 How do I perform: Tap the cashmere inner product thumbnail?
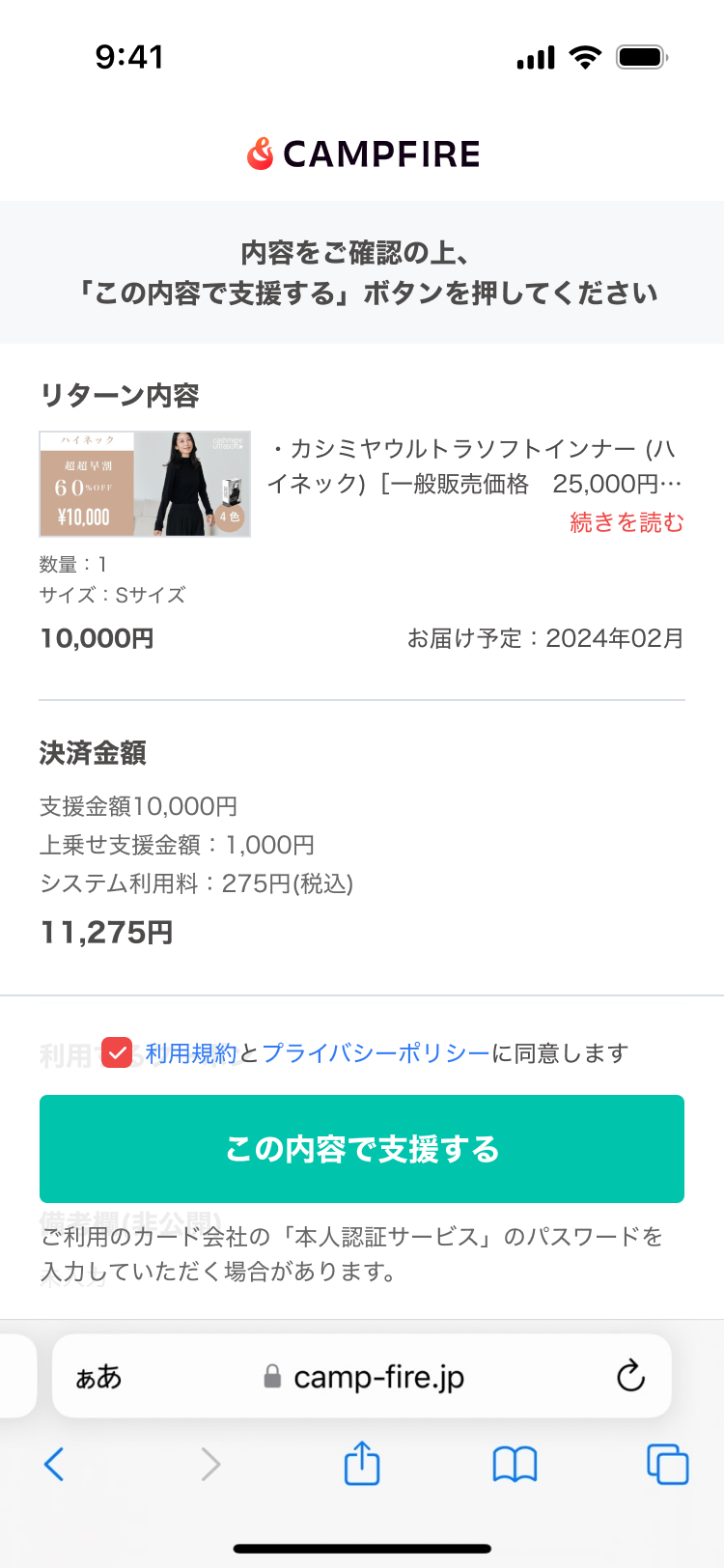[145, 484]
